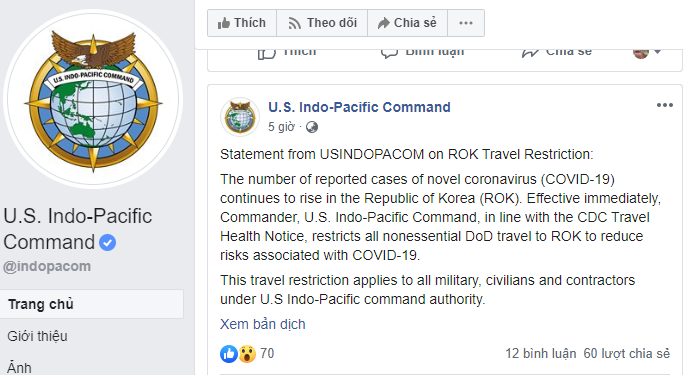This screenshot has height=375, width=683.
Task: Open the 70 reactions count
Action: [x=267, y=353]
